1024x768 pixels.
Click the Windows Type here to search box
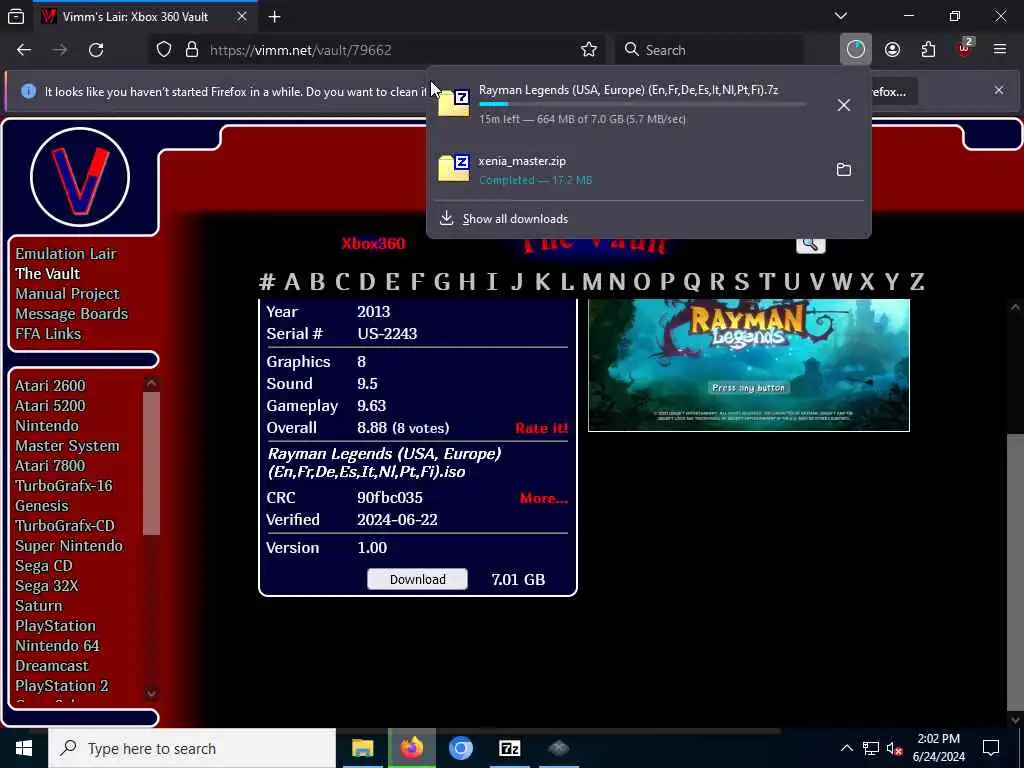(192, 748)
